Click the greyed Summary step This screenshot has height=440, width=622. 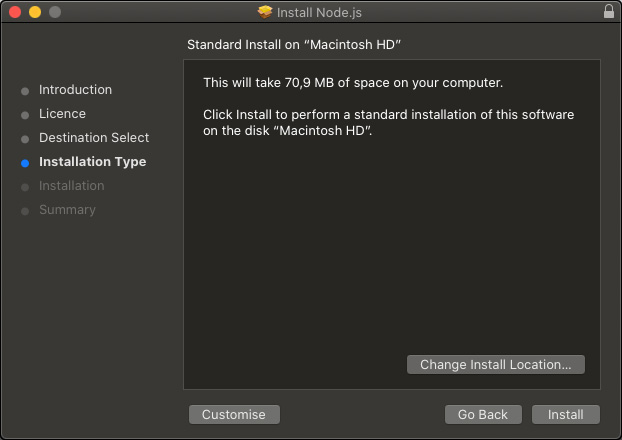pos(67,210)
